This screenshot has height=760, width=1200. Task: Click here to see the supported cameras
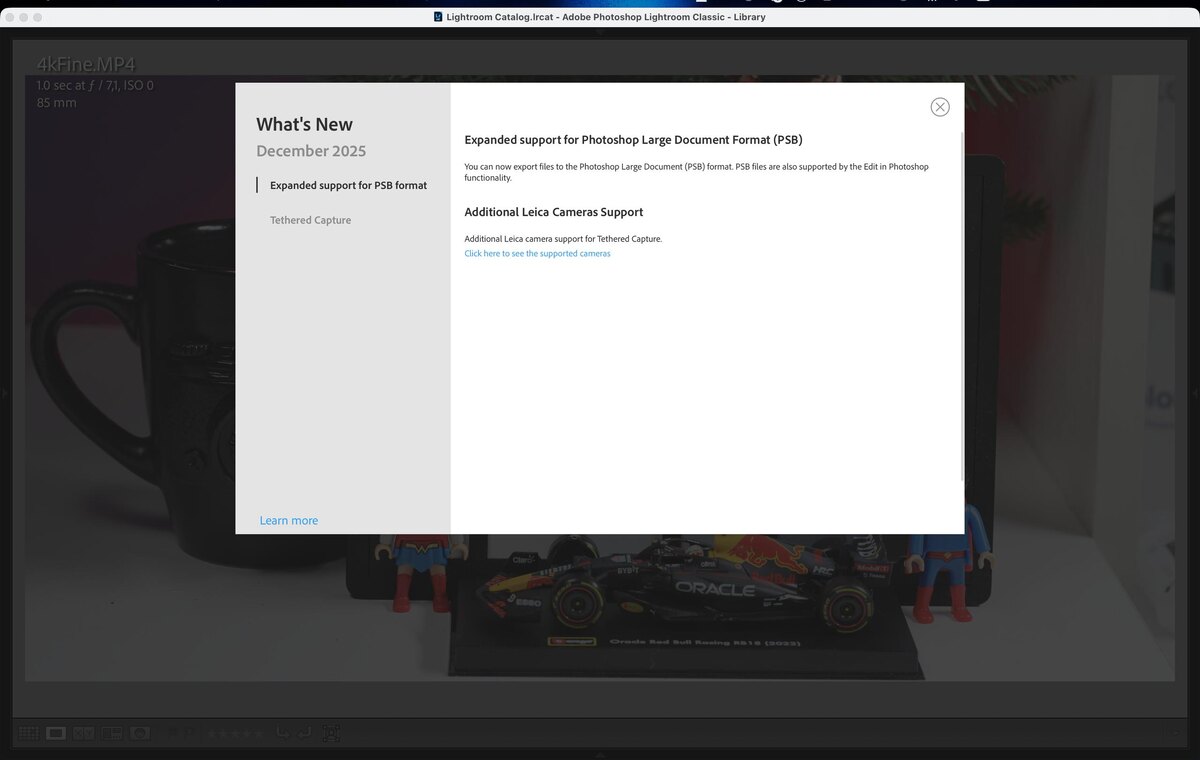(x=537, y=253)
